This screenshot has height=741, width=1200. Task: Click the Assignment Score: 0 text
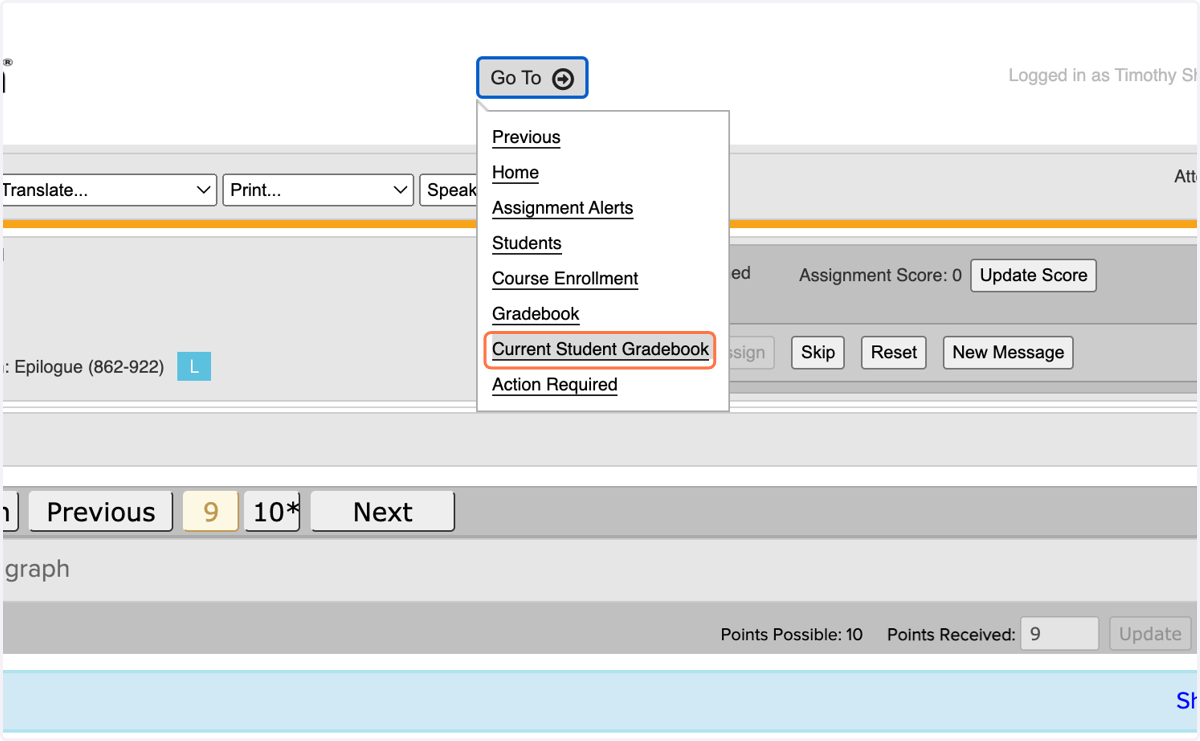pos(880,275)
